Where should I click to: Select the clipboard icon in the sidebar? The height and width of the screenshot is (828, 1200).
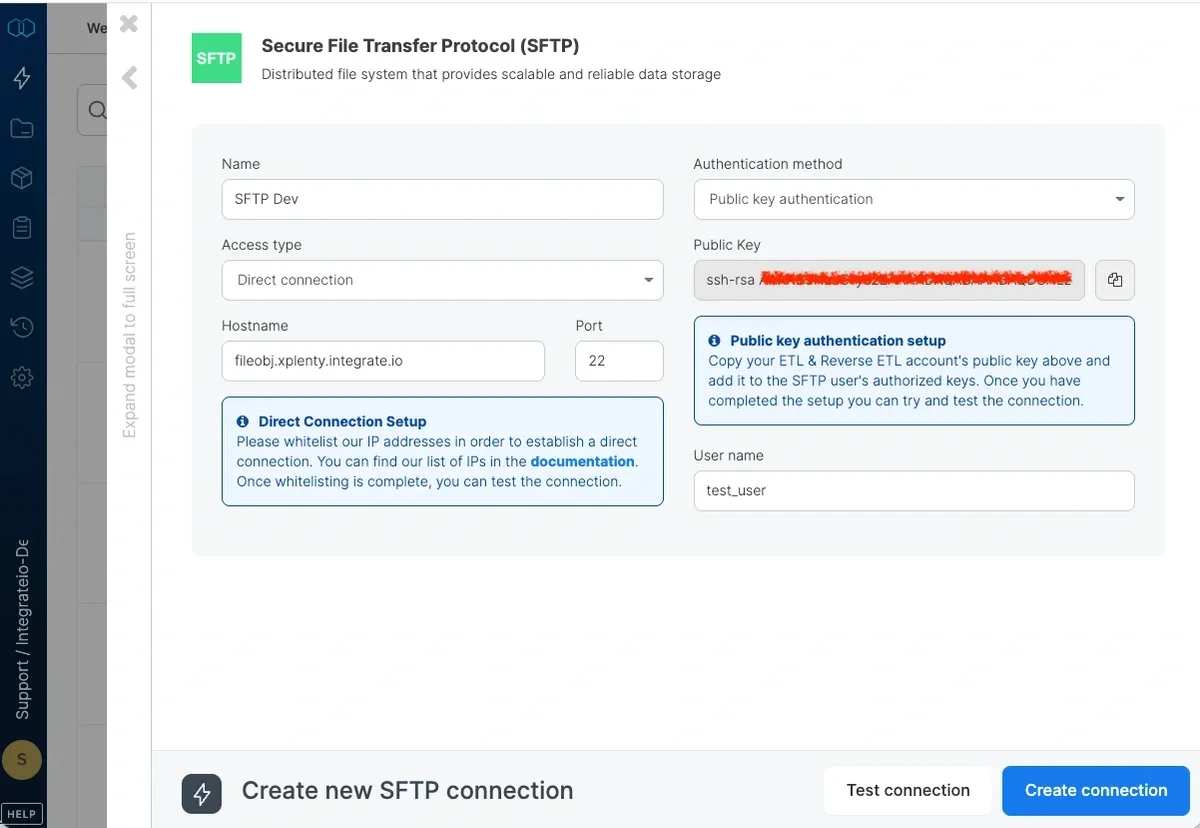[22, 227]
